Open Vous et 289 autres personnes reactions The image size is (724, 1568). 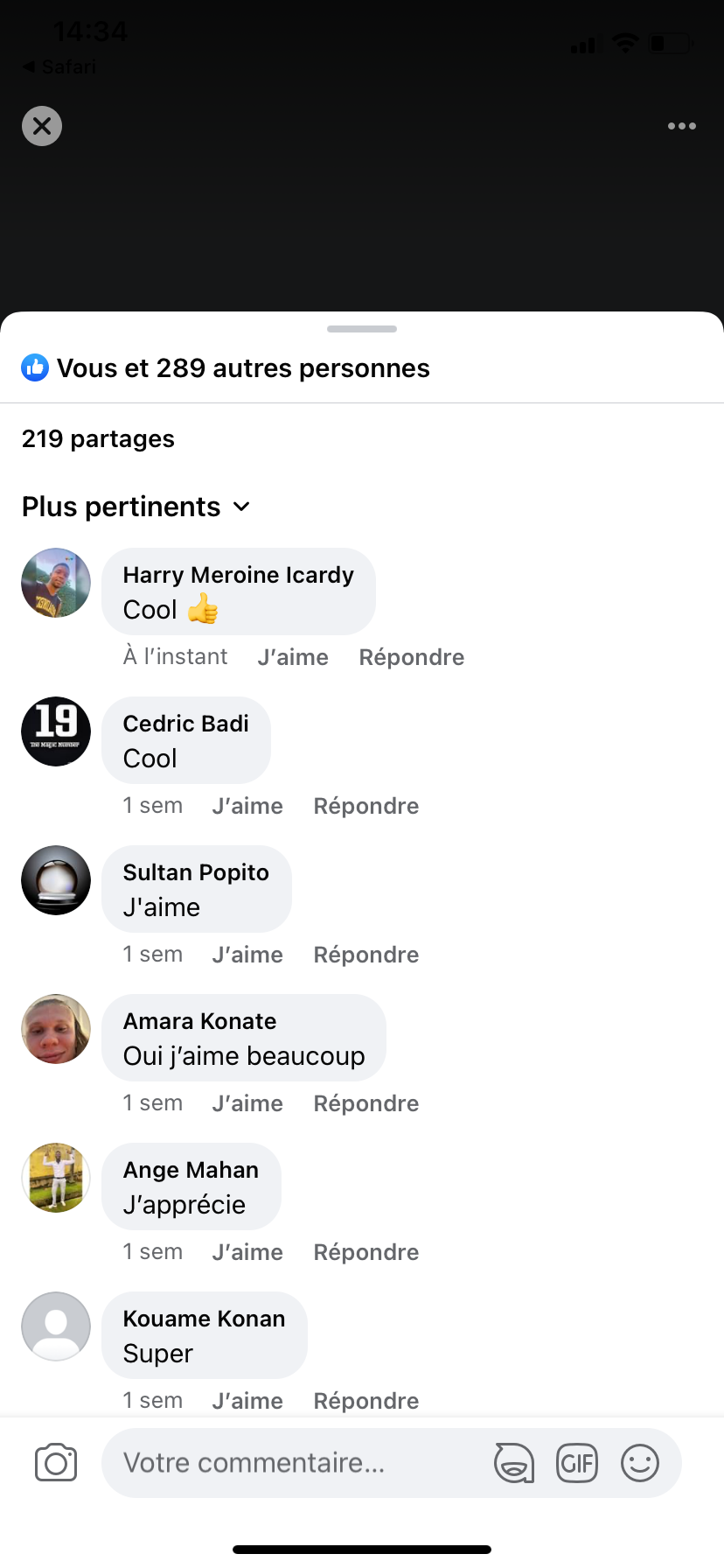(243, 368)
